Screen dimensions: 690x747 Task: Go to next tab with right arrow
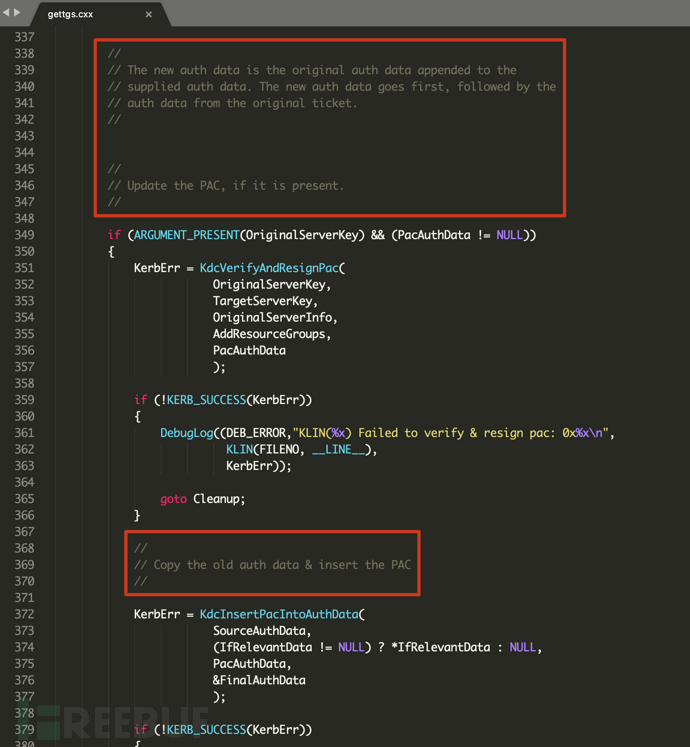coord(17,12)
